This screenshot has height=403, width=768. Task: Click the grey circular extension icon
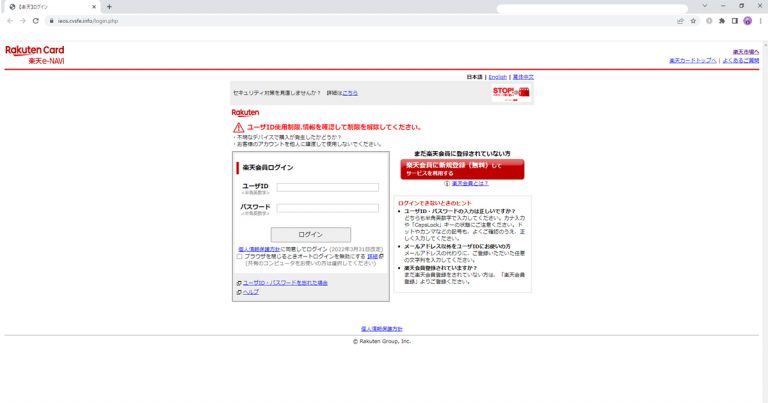point(709,21)
